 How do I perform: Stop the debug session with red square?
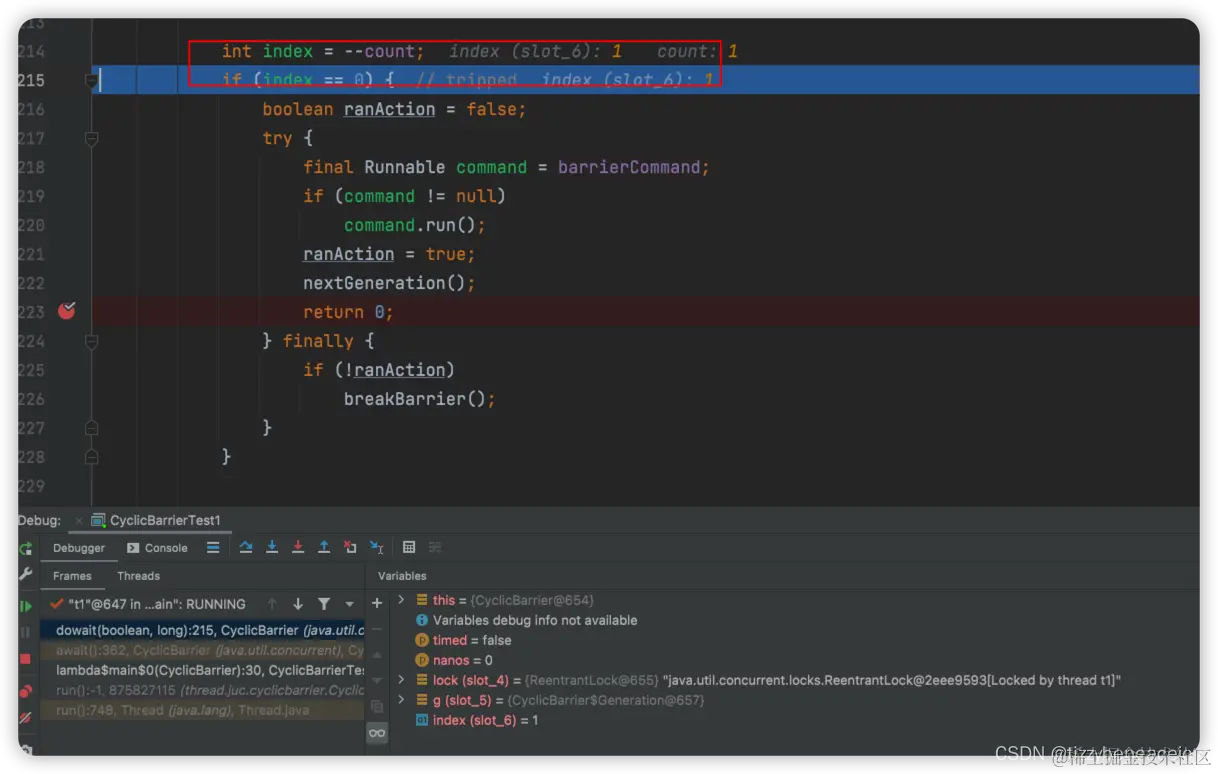pyautogui.click(x=26, y=659)
